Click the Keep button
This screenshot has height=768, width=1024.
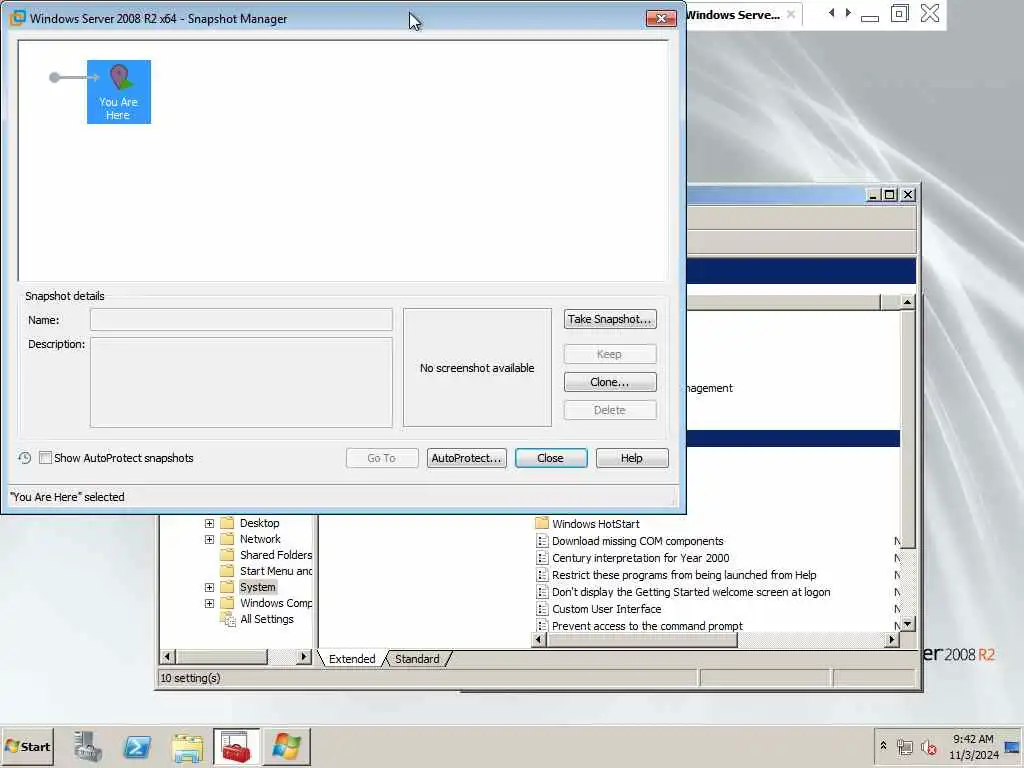[x=610, y=354]
